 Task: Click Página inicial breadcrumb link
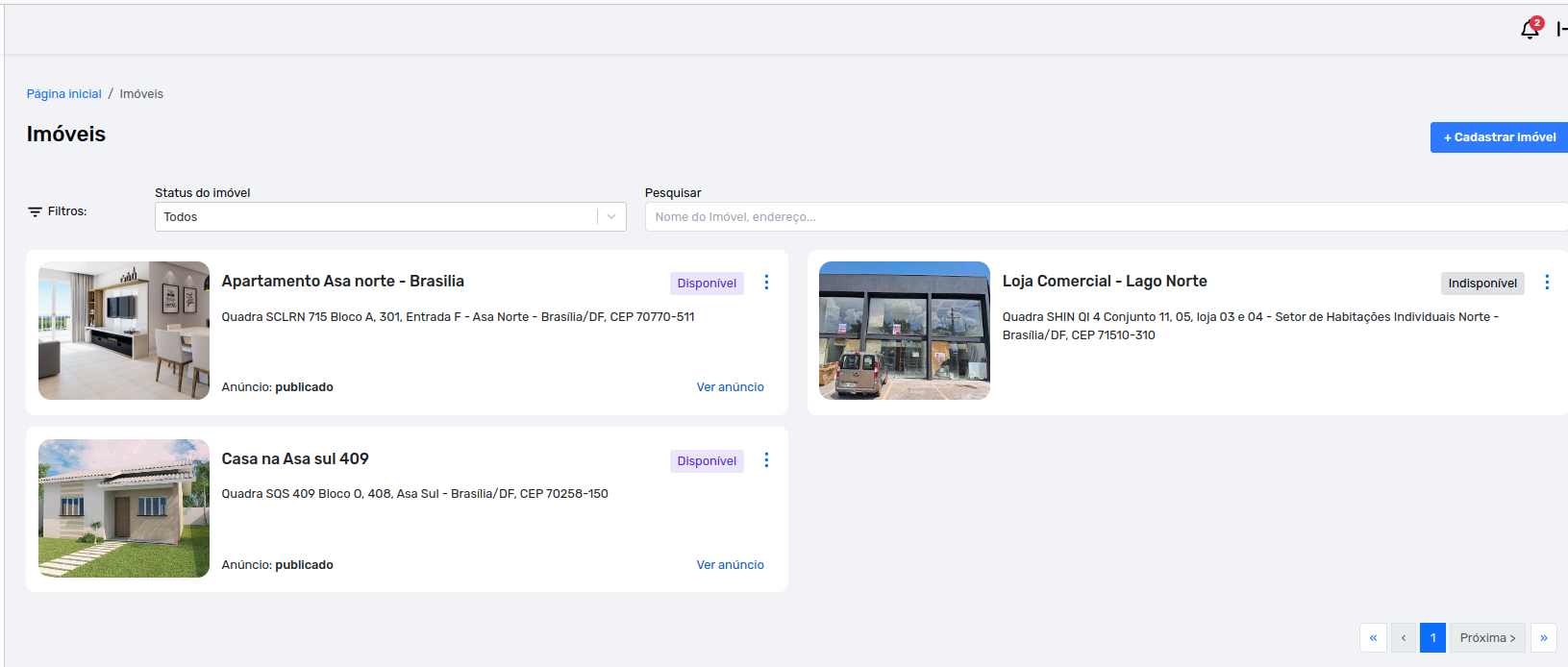(x=63, y=94)
